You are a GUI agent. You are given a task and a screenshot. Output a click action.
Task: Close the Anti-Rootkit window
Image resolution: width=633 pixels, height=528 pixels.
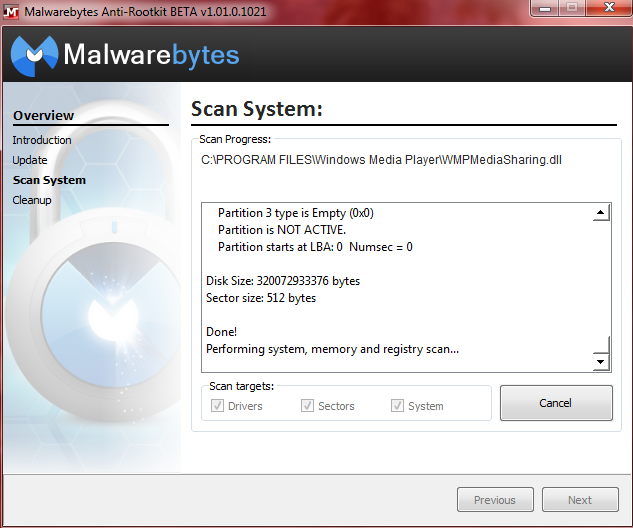coord(609,8)
